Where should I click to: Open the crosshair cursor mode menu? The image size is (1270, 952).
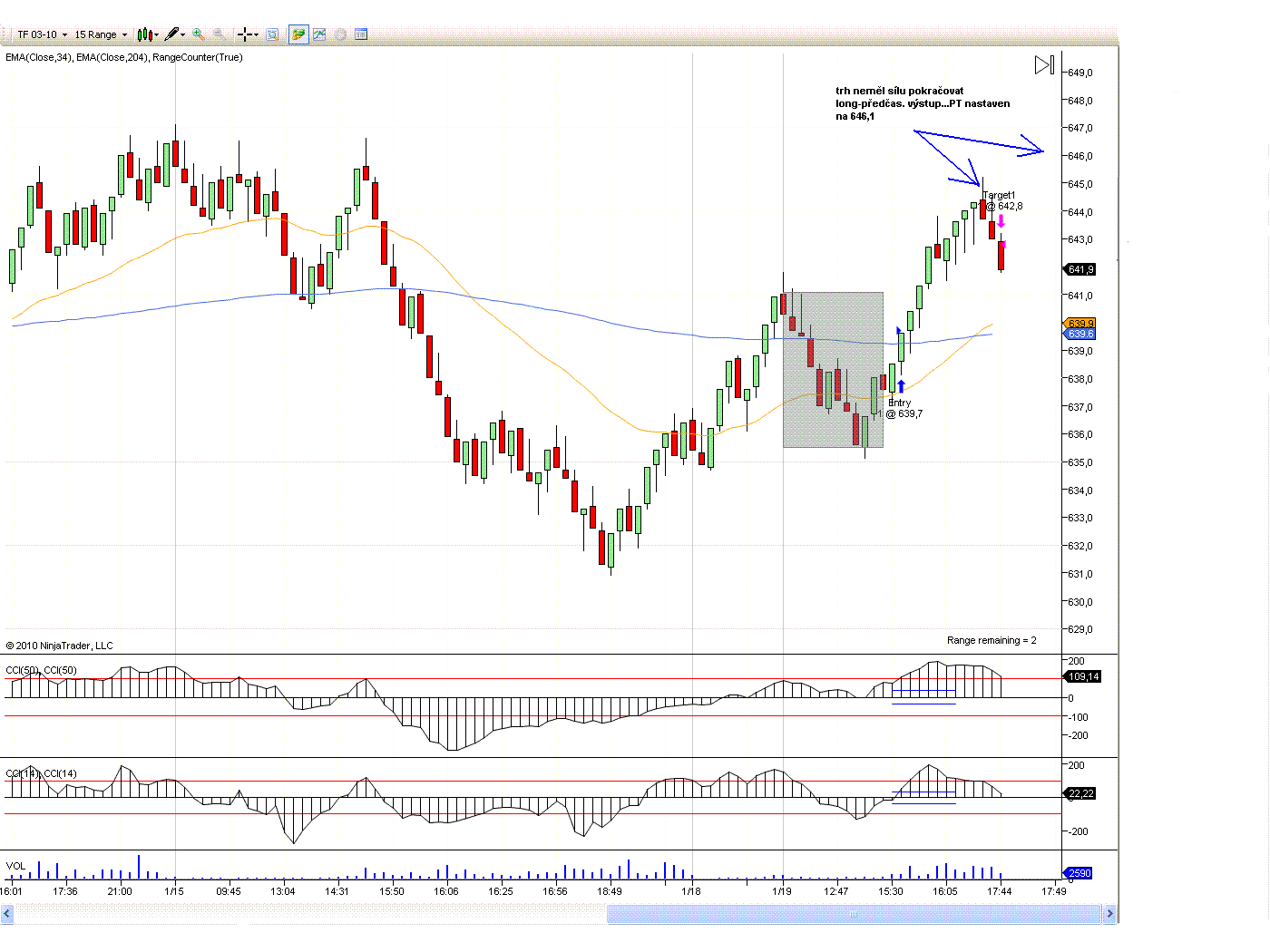point(248,34)
